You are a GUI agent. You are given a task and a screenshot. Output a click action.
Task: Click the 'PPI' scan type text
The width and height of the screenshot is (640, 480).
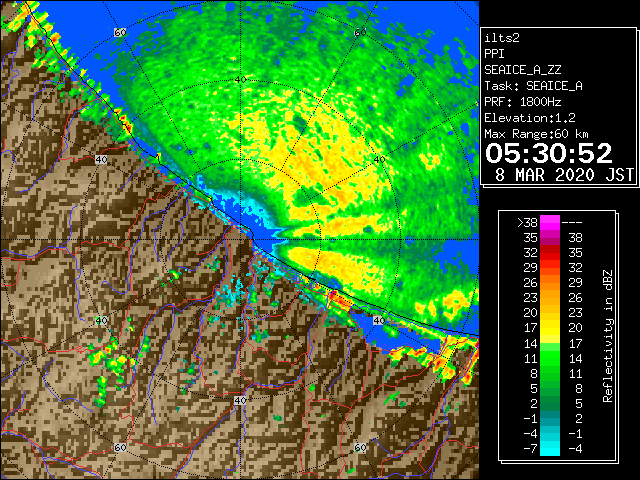[494, 54]
